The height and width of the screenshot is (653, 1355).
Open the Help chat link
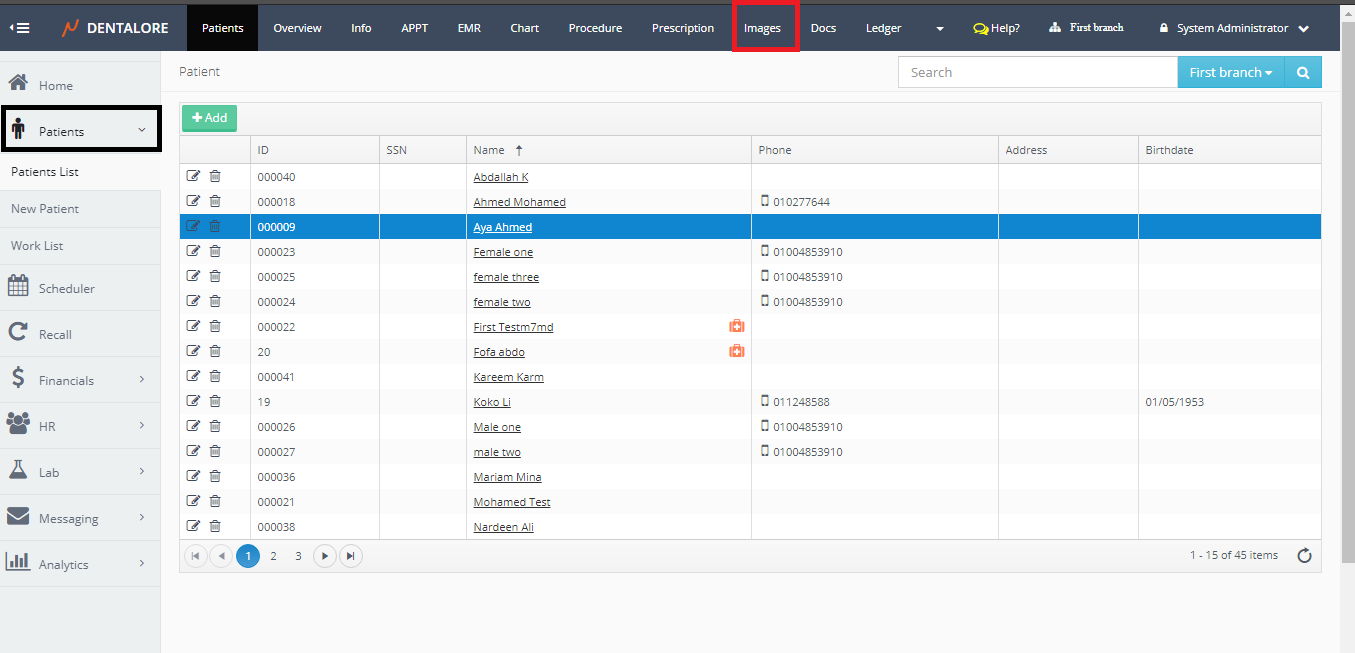pos(996,28)
